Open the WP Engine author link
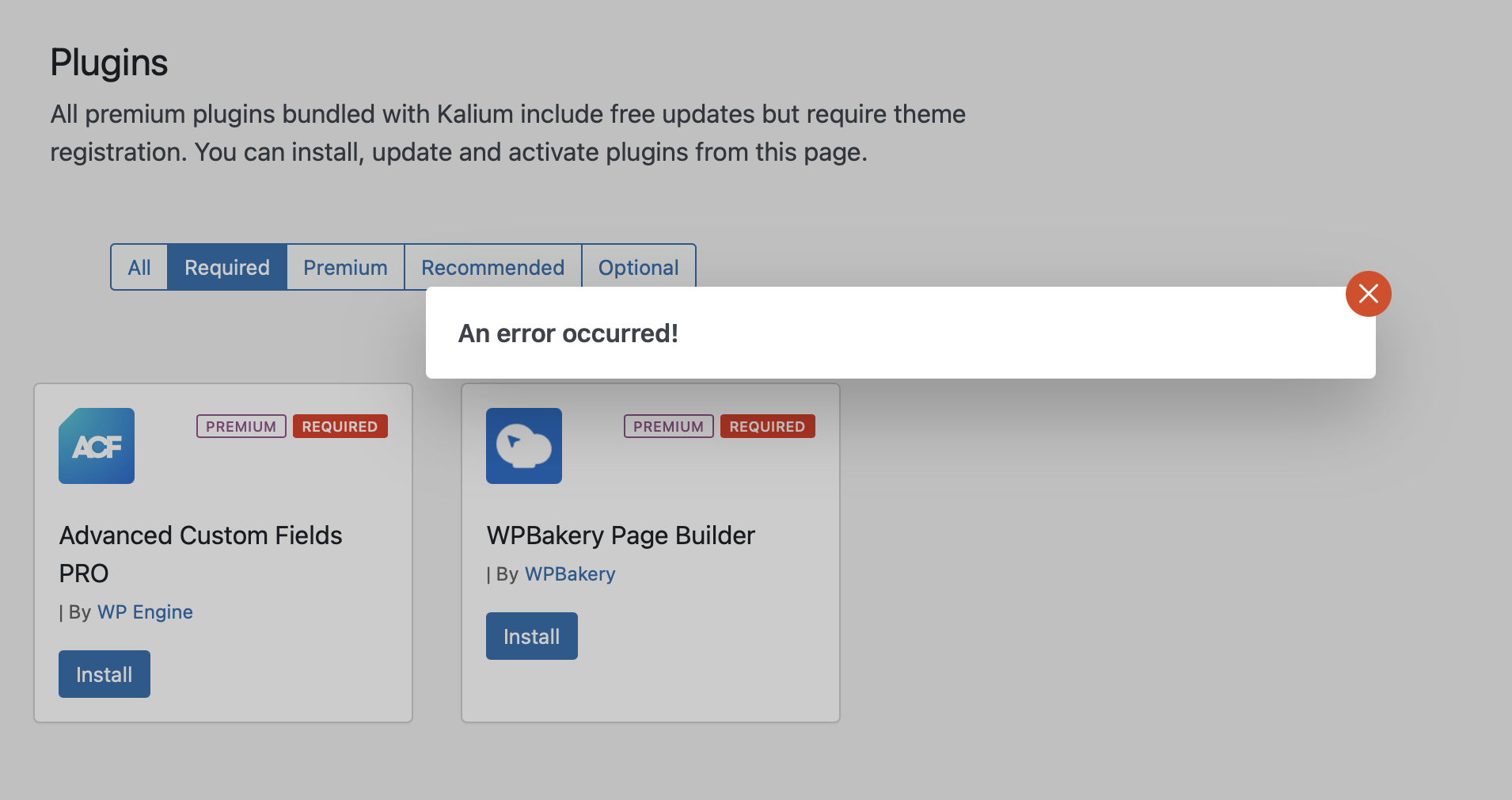 (x=145, y=612)
